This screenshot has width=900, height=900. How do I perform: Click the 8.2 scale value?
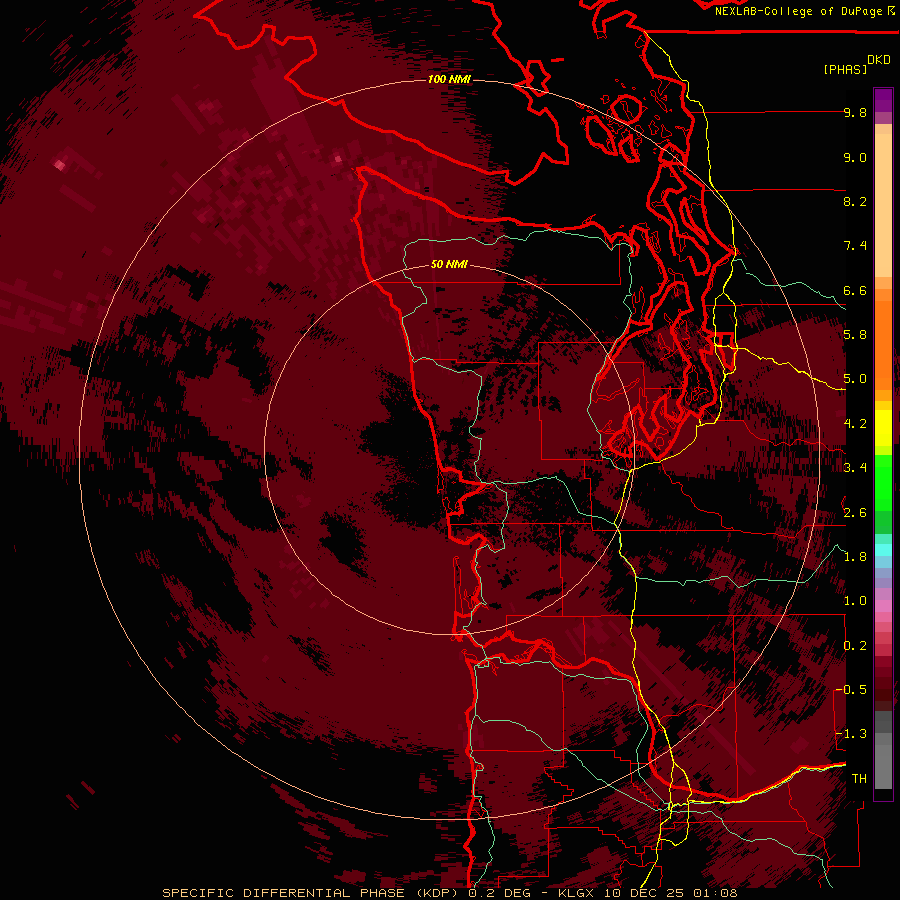pos(855,201)
